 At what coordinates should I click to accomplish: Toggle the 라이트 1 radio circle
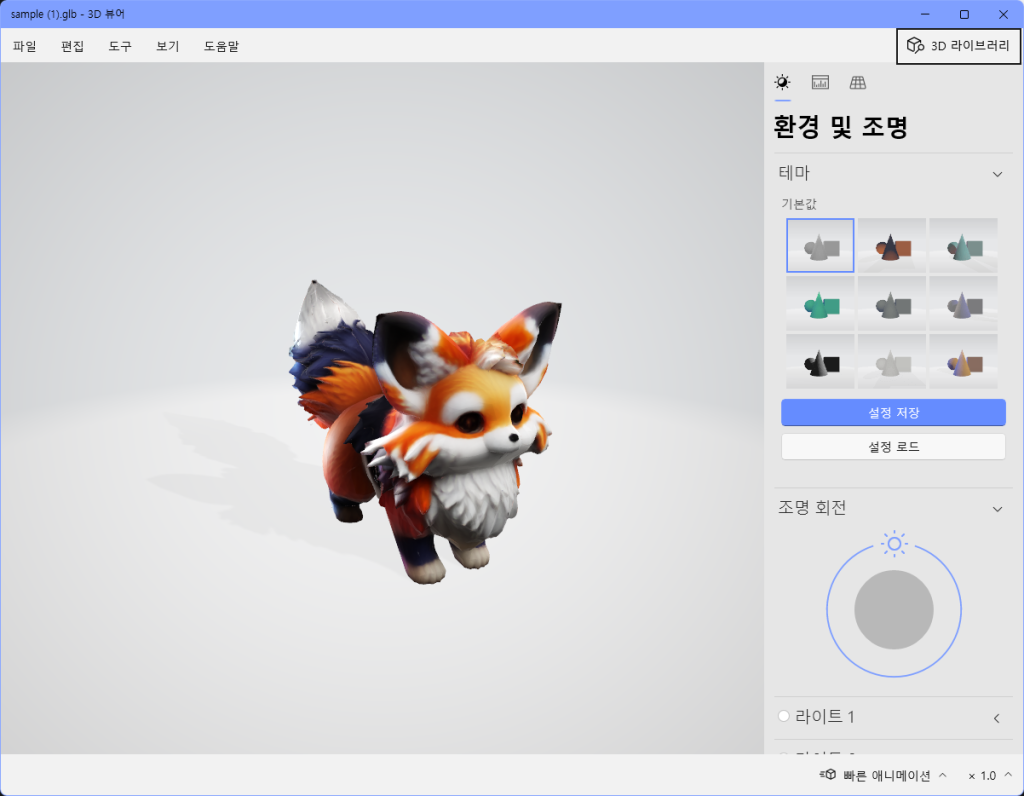(x=784, y=716)
